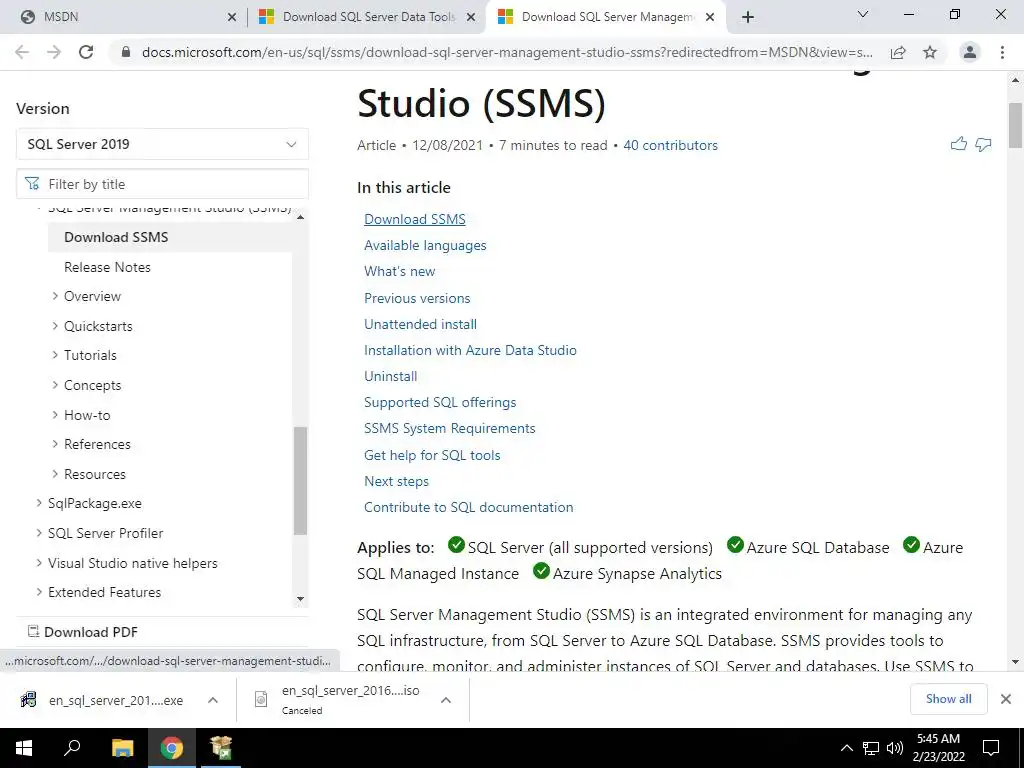Image resolution: width=1024 pixels, height=768 pixels.
Task: Open the Chrome profile icon
Action: (970, 52)
